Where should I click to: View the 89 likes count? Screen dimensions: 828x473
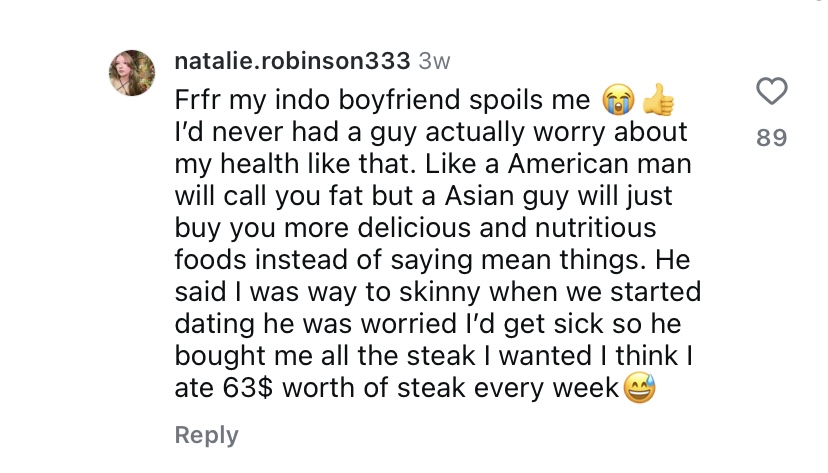pyautogui.click(x=771, y=137)
